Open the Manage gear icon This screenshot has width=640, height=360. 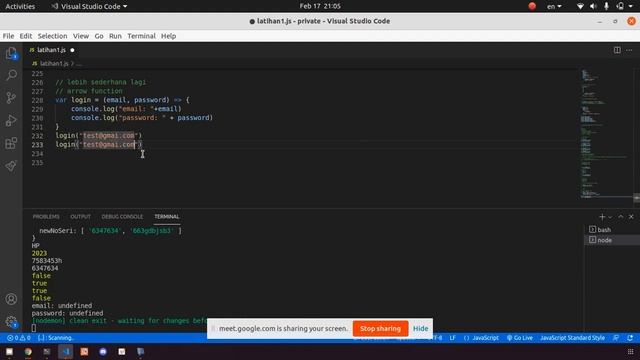(x=11, y=322)
